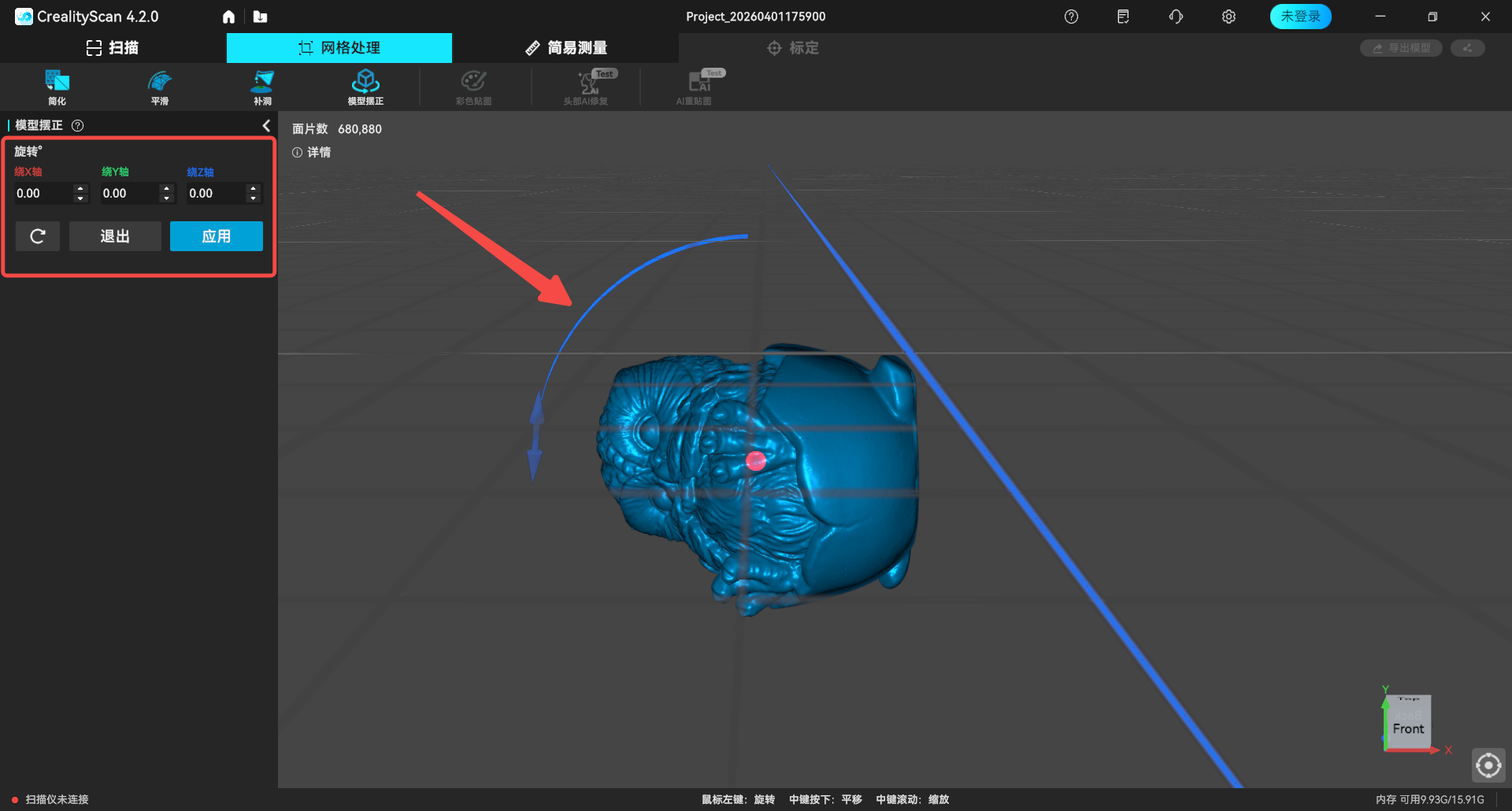This screenshot has width=1512, height=811.
Task: Click the 模型摆正 model alignment tool
Action: click(x=365, y=87)
